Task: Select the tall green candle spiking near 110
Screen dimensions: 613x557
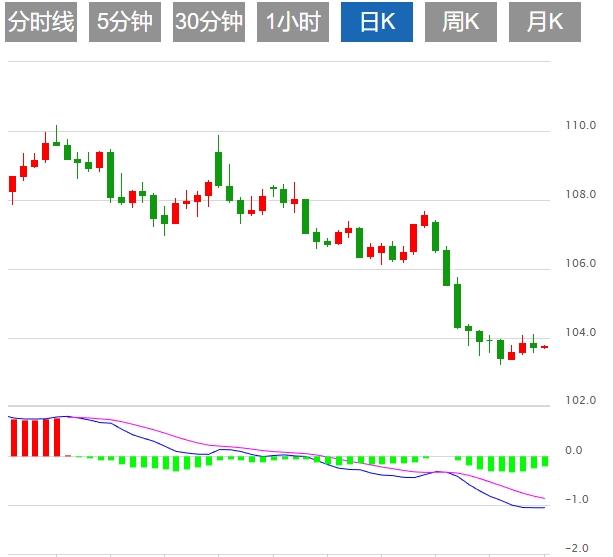Action: click(x=218, y=167)
